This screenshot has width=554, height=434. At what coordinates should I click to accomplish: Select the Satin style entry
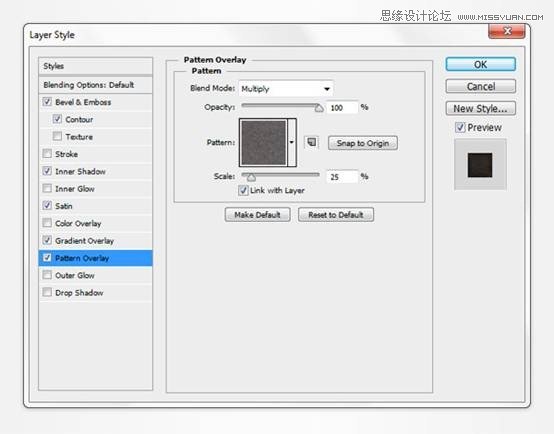tap(64, 206)
